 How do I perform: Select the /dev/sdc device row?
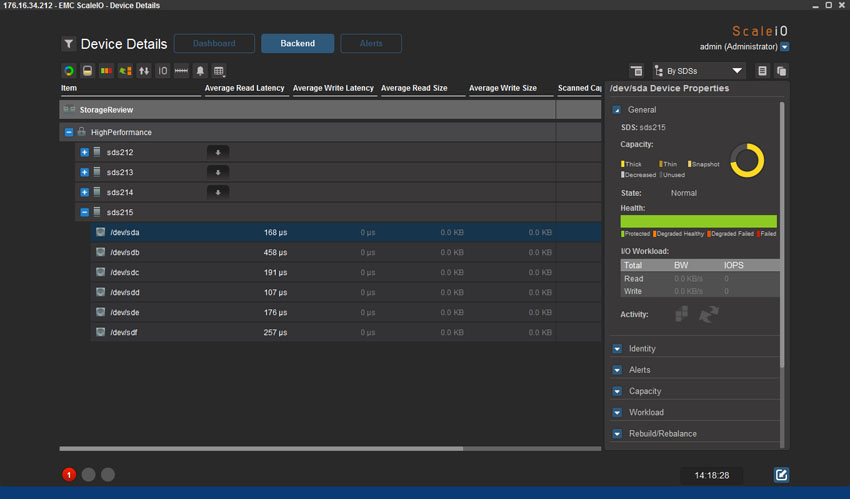[x=346, y=272]
